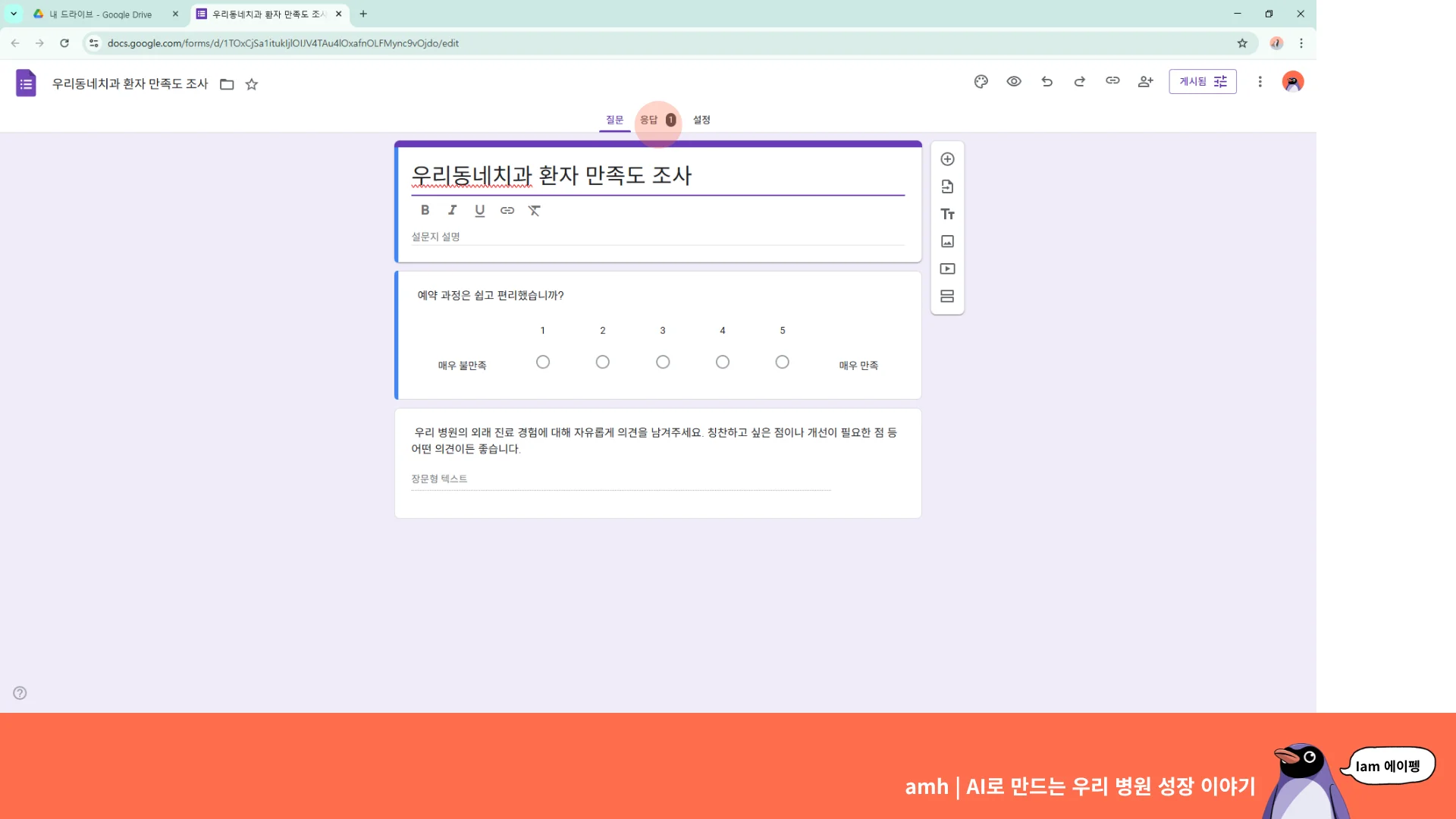Select rating 3 on the scale question
The height and width of the screenshot is (819, 1456).
click(663, 362)
